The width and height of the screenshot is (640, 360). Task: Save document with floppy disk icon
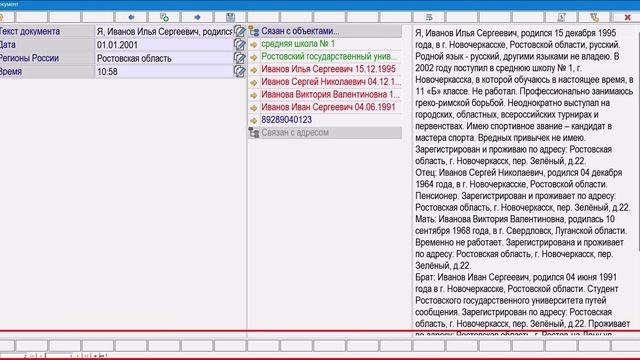(x=231, y=17)
